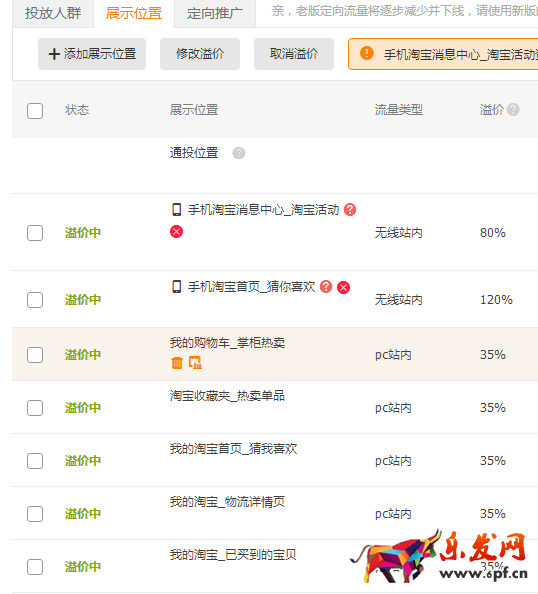Check the box for 我的购物车_掌柜热卖 row

[35, 355]
